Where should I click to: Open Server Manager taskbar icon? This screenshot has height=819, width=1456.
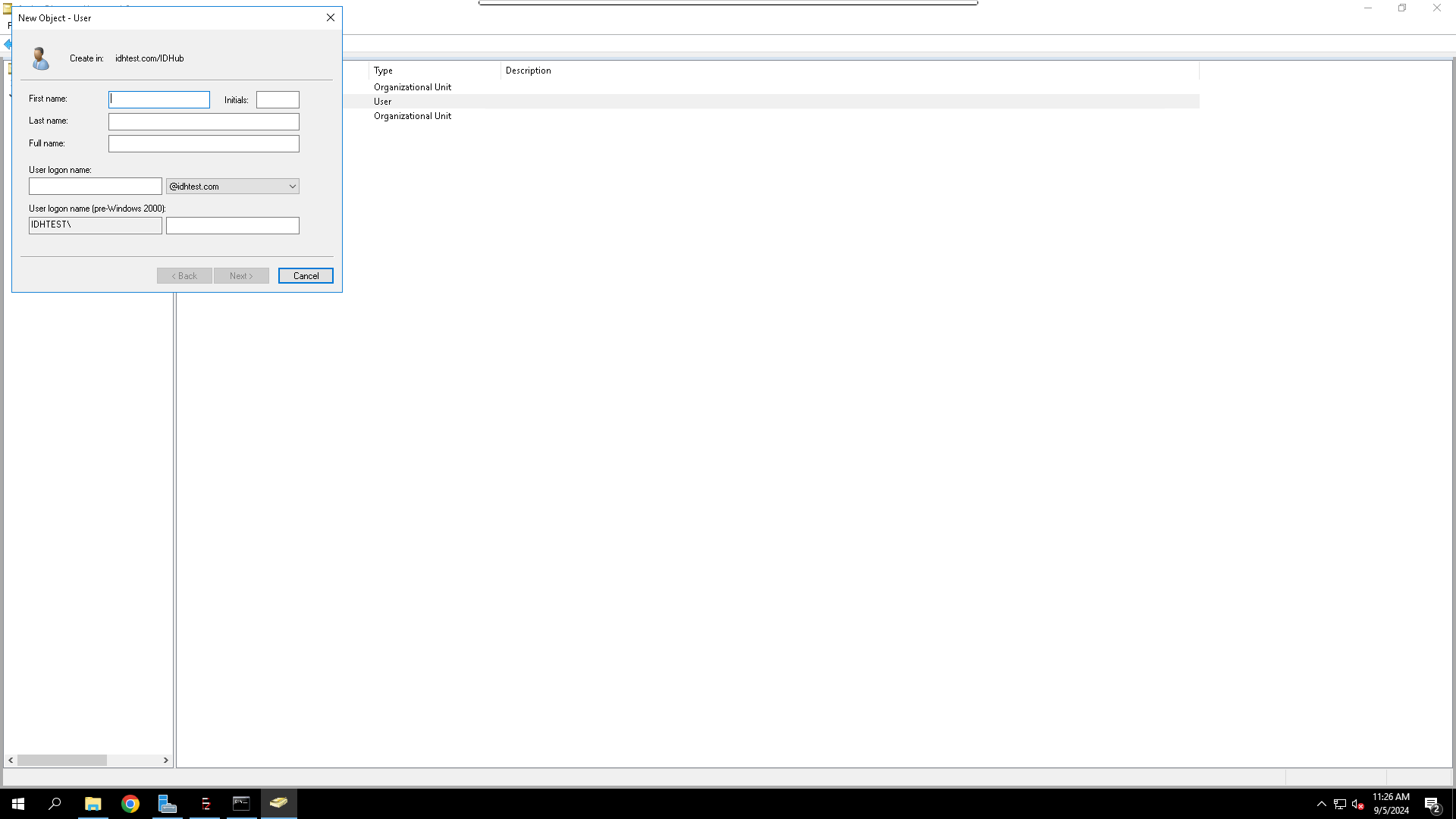(167, 804)
